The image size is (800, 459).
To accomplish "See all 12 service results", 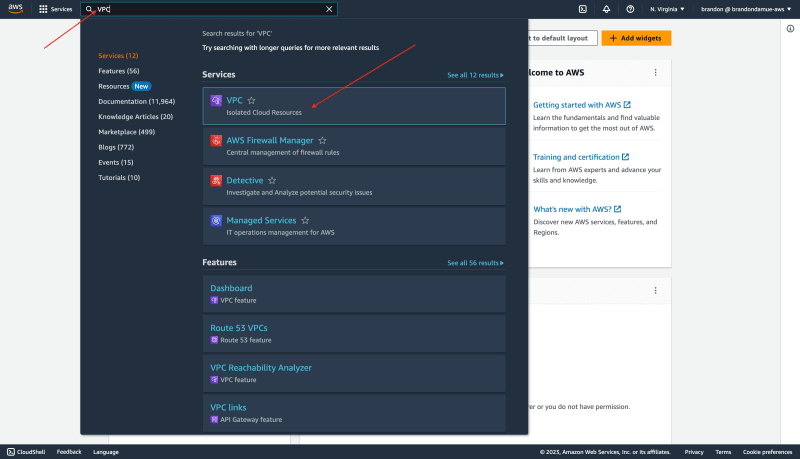I will tap(476, 75).
